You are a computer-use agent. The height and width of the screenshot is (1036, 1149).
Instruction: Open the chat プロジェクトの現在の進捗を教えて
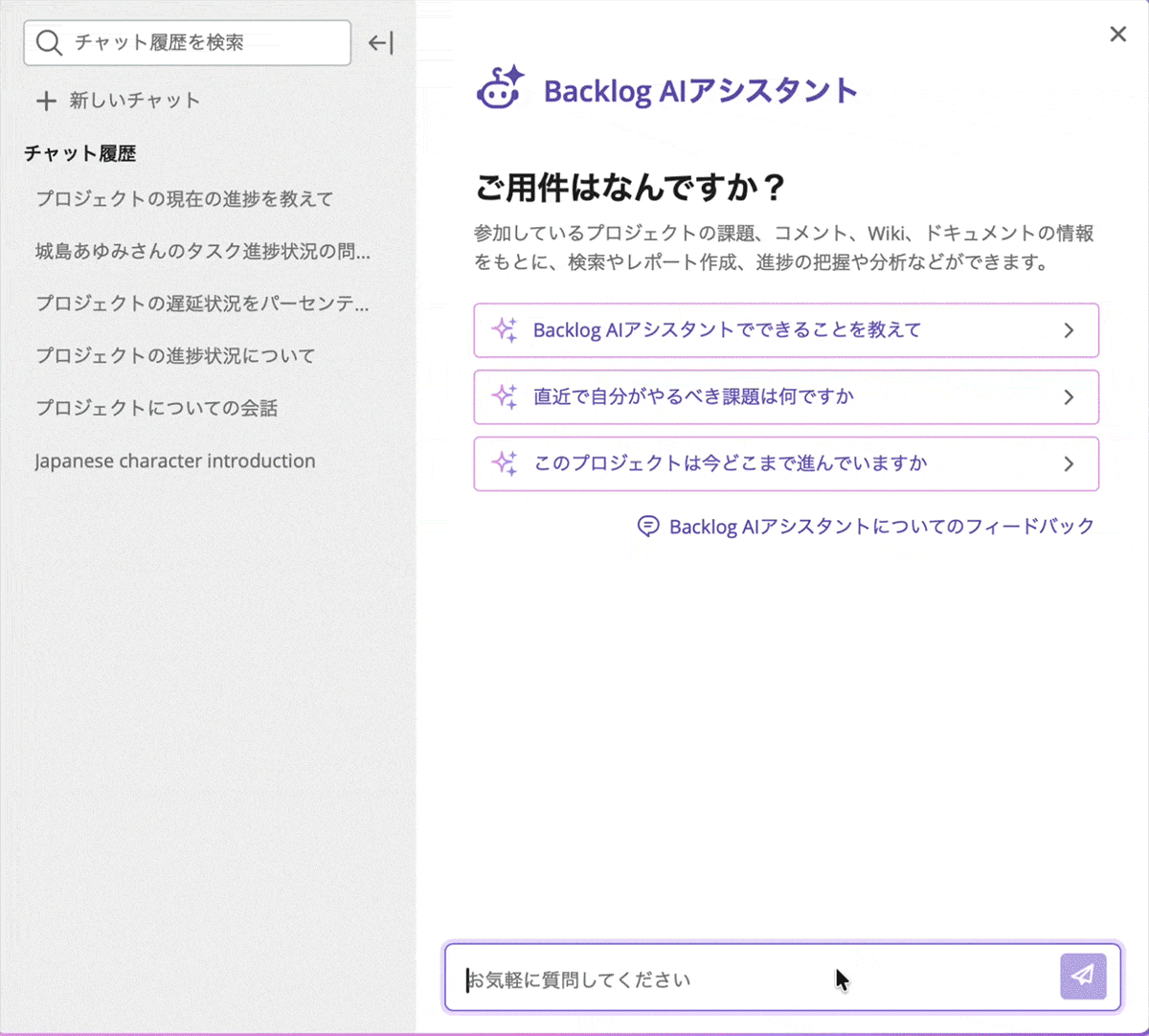184,198
